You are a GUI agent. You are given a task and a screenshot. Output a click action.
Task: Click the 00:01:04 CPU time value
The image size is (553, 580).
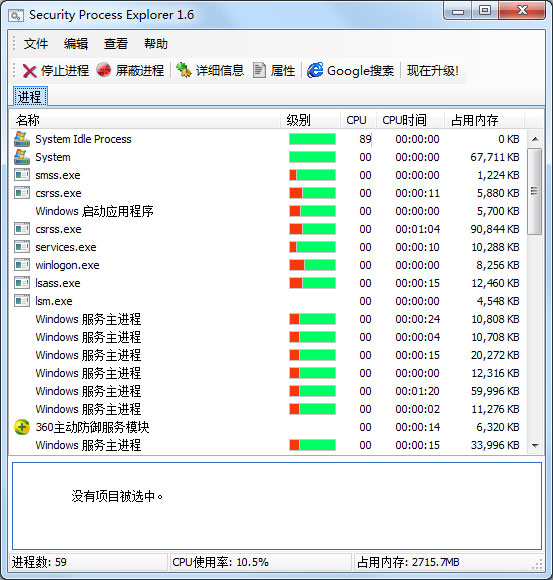[x=417, y=229]
